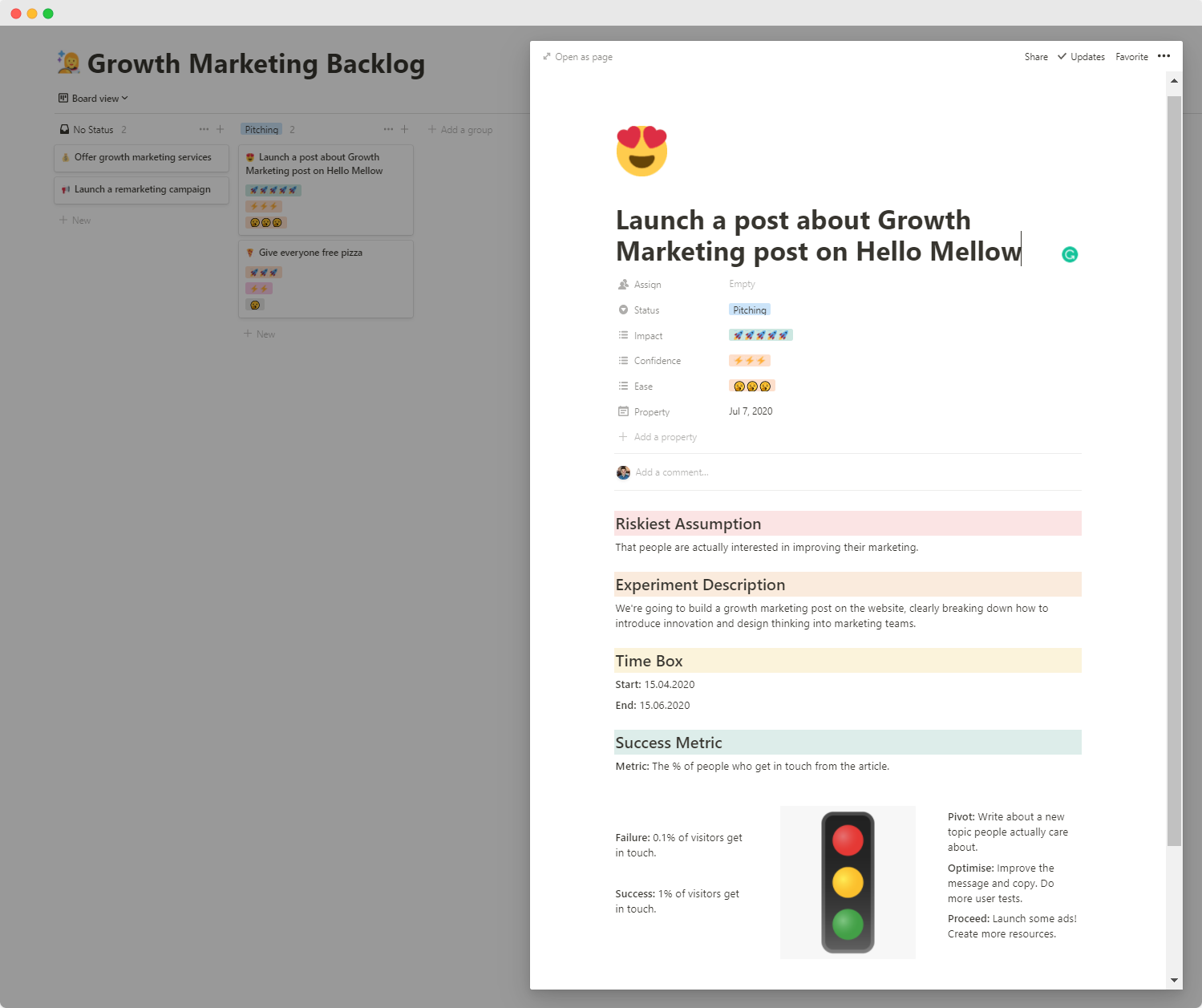1202x1008 pixels.
Task: Open the Impact rockets select value
Action: 760,335
